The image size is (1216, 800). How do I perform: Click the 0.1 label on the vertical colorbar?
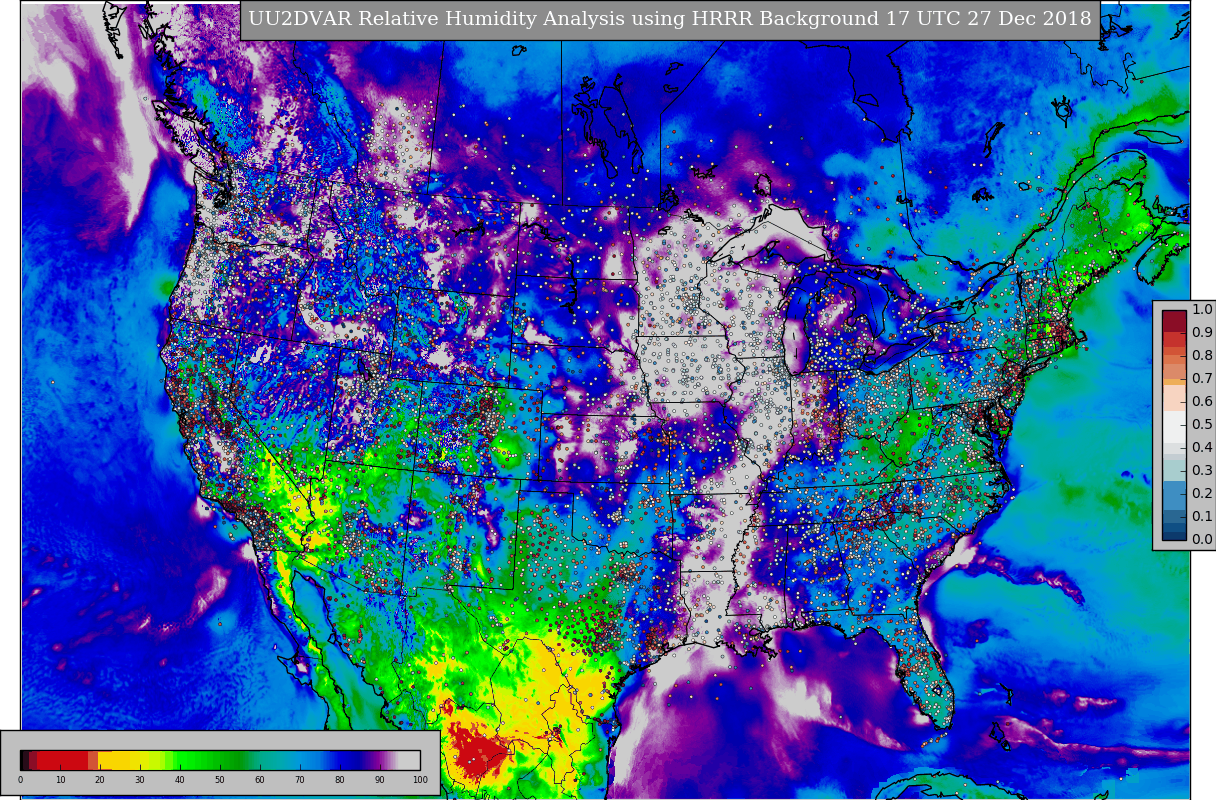pyautogui.click(x=1202, y=516)
